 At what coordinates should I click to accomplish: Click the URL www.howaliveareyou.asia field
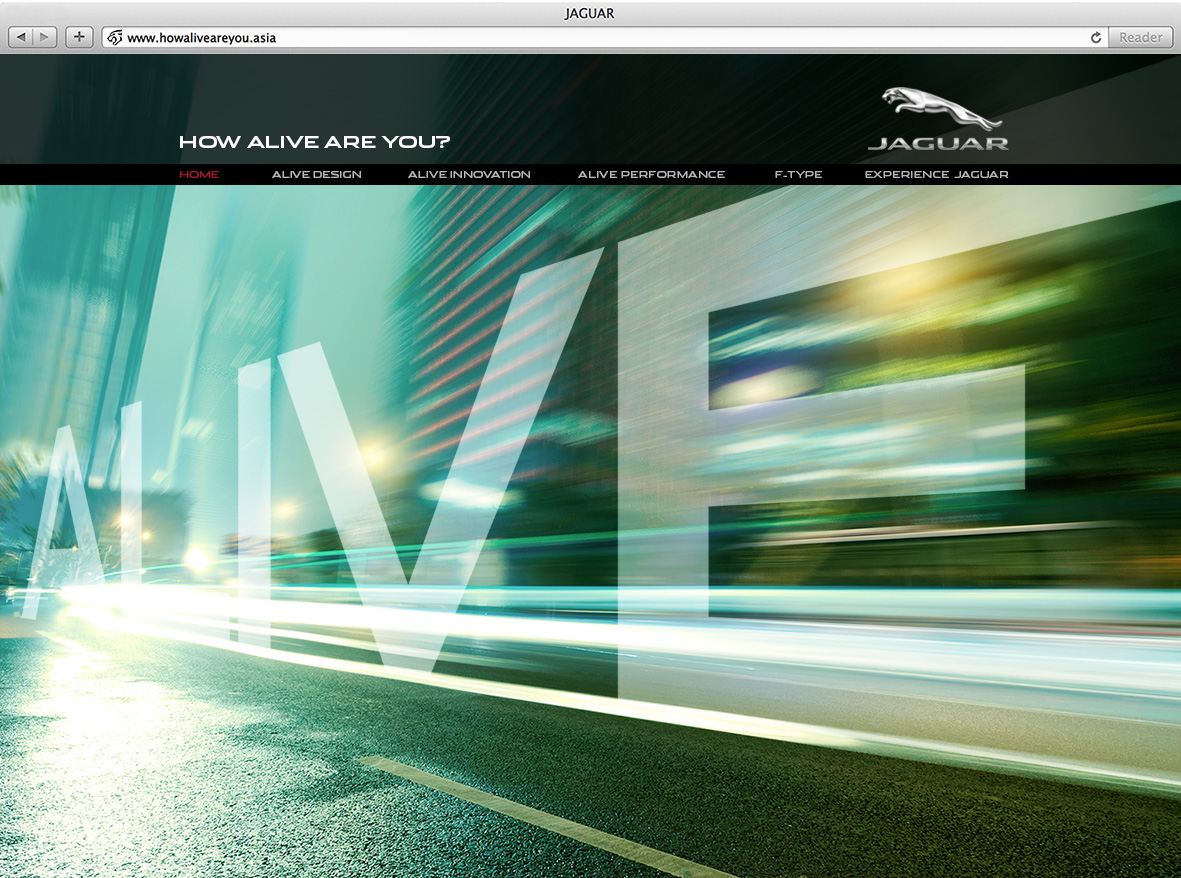click(605, 38)
